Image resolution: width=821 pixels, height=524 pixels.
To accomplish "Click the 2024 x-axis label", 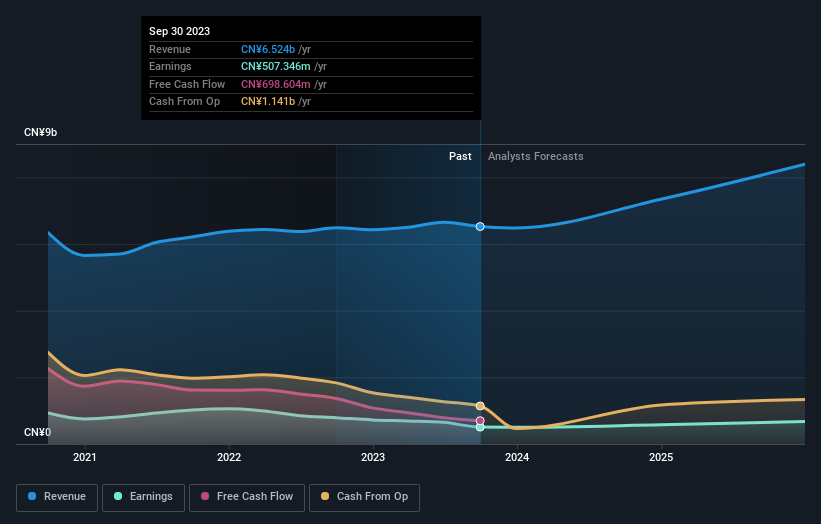I will click(517, 458).
